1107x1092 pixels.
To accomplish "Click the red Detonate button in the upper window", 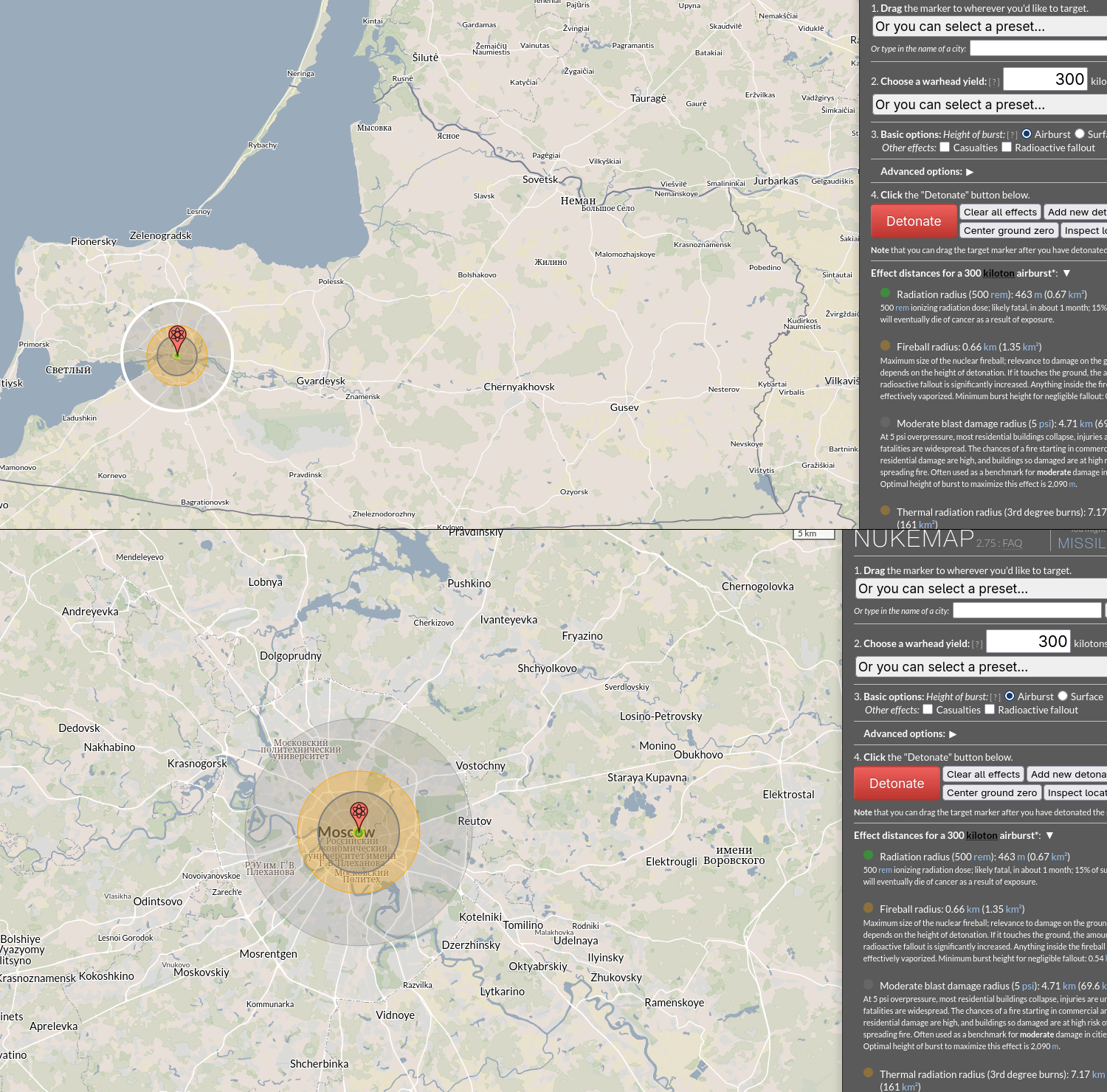I will click(x=914, y=221).
